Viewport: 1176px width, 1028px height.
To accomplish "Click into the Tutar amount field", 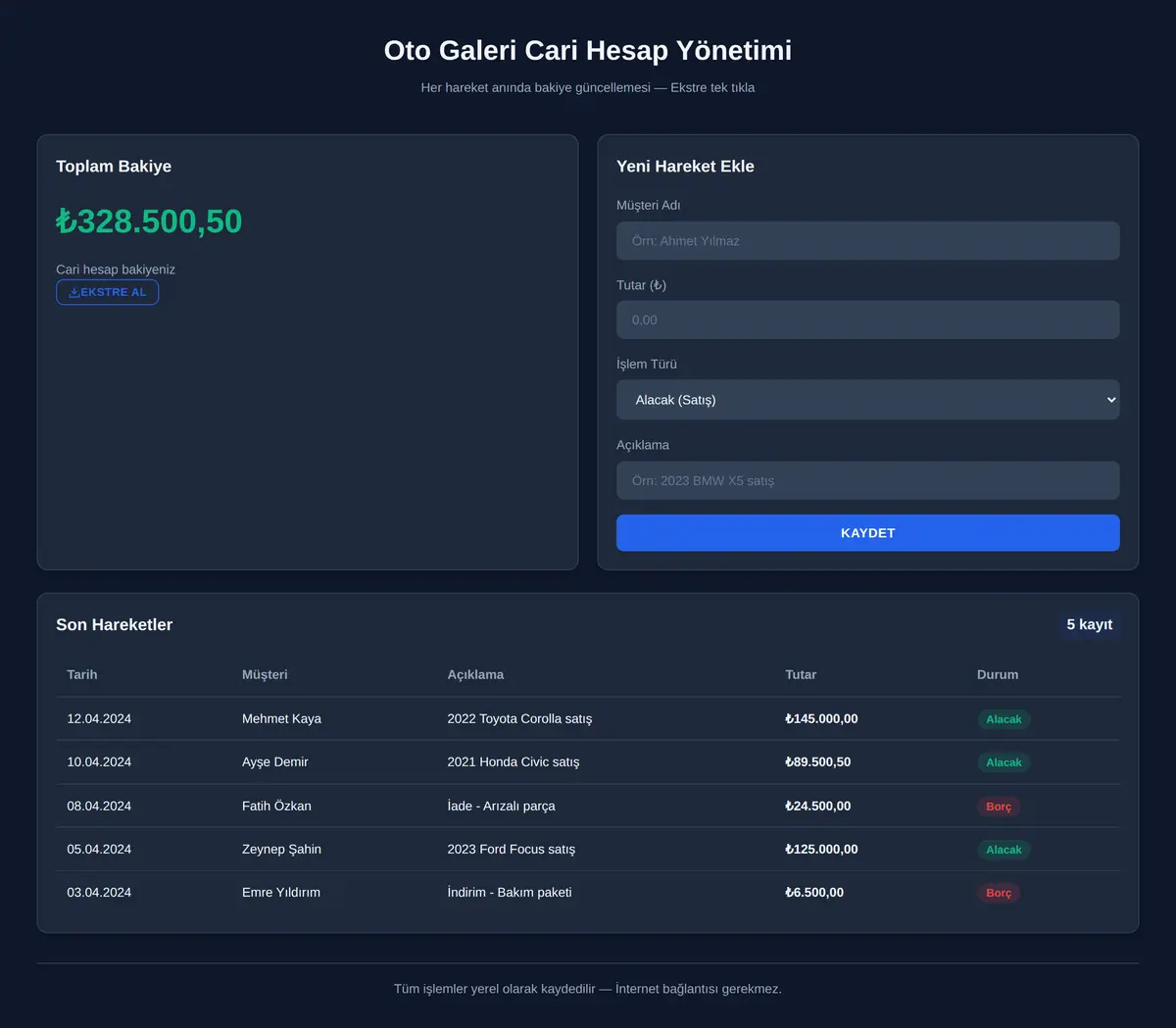I will click(867, 320).
